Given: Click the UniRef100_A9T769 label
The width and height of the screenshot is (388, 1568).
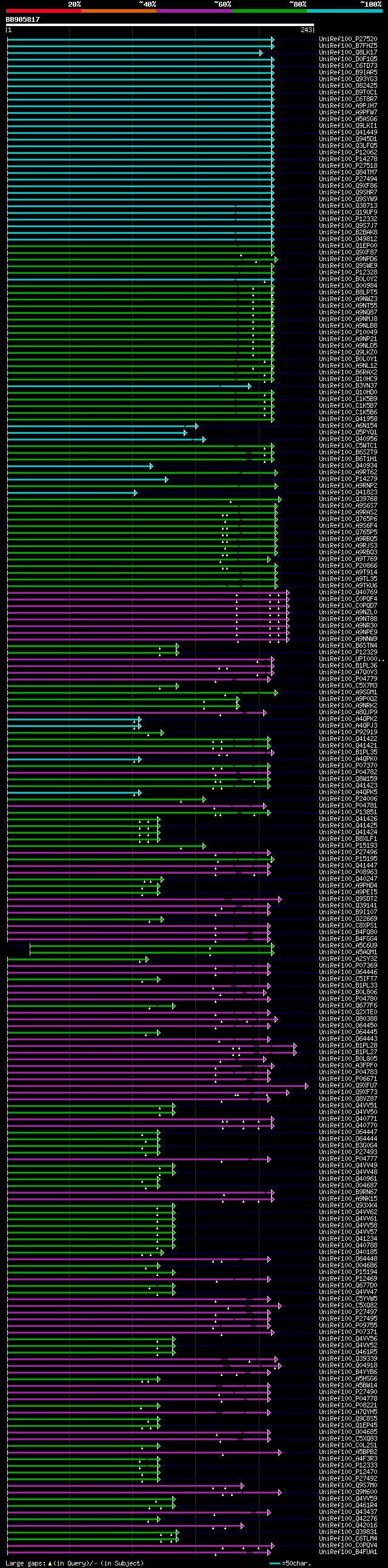Looking at the screenshot, I should (348, 559).
